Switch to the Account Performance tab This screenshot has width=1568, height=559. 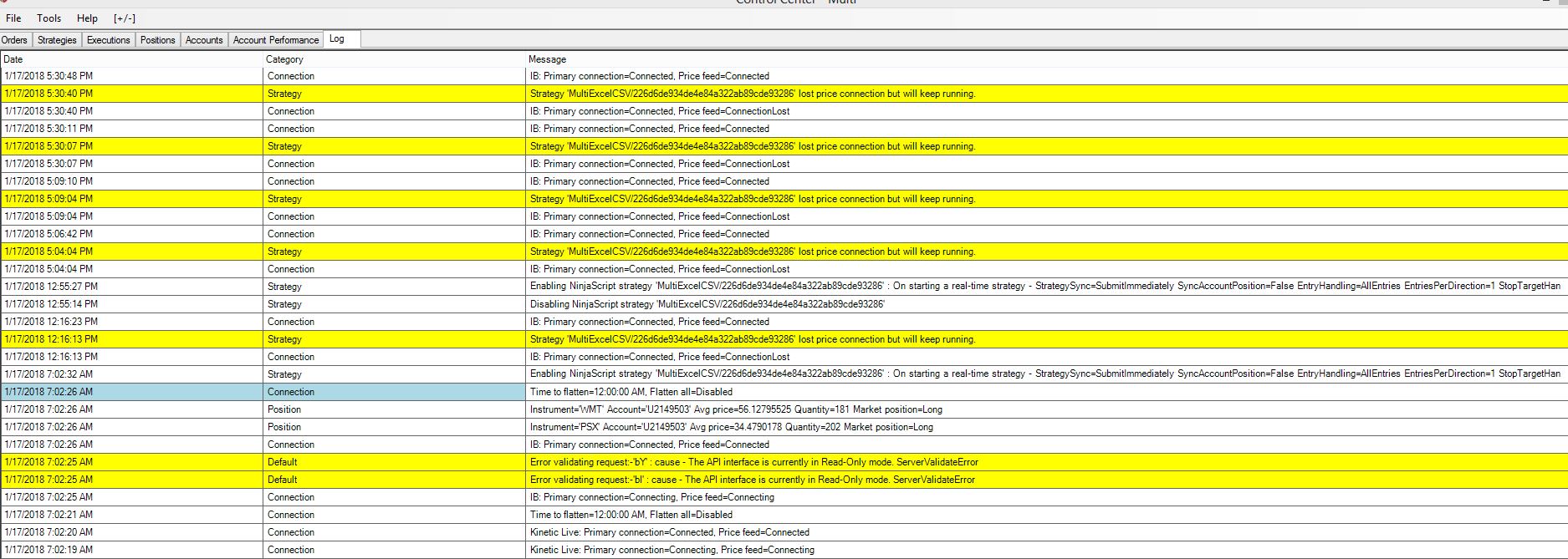(276, 40)
